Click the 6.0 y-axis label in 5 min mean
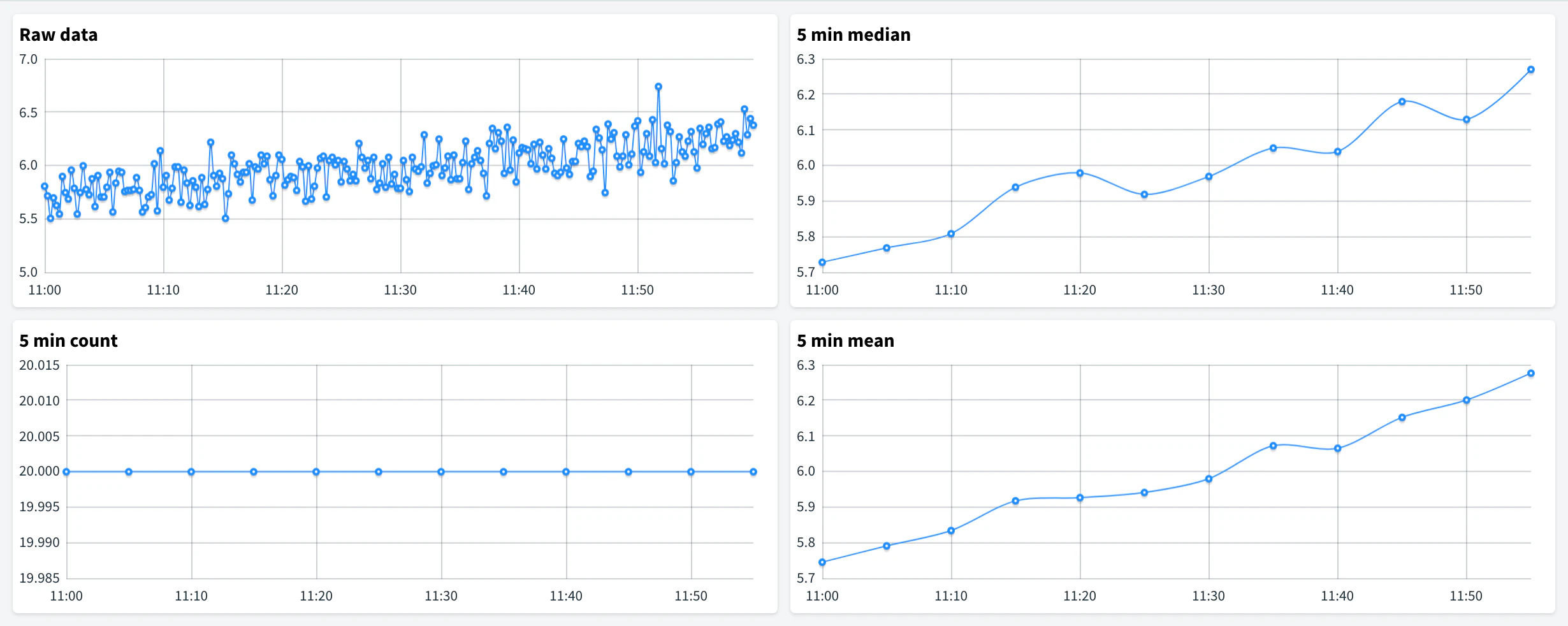The image size is (1568, 626). click(x=806, y=471)
